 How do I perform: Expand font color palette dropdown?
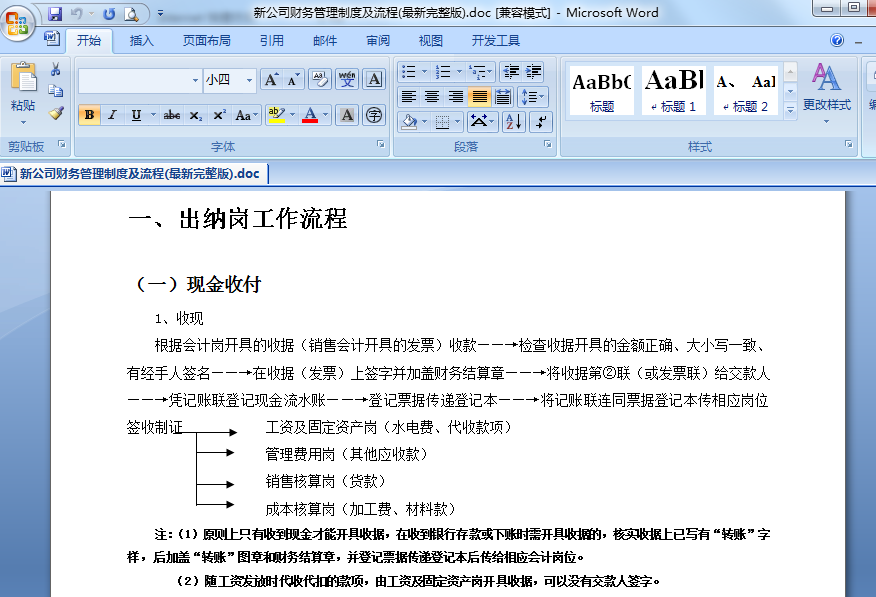(x=325, y=115)
